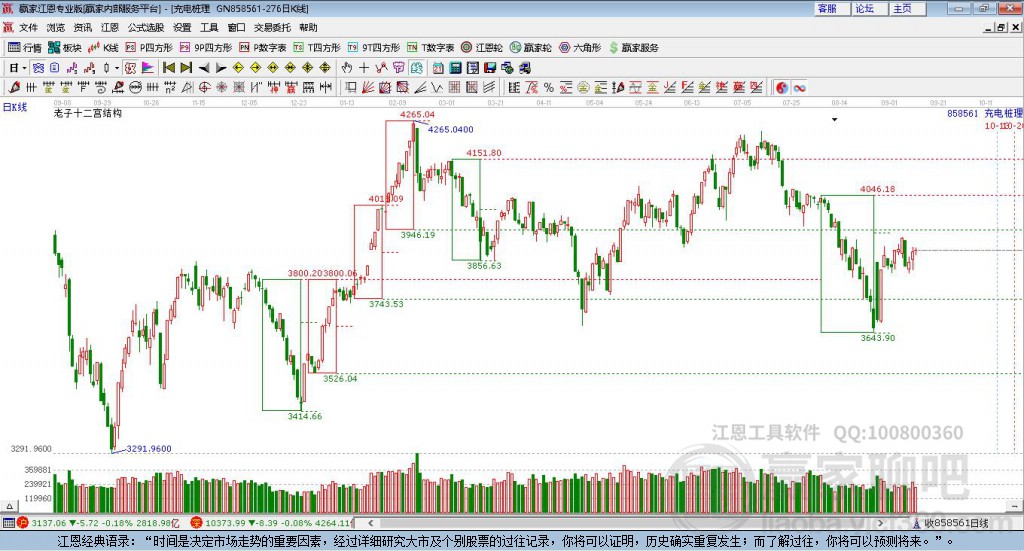Screen dimensions: 1024x551
Task: Click the yin-yang icon
Action: (782, 87)
